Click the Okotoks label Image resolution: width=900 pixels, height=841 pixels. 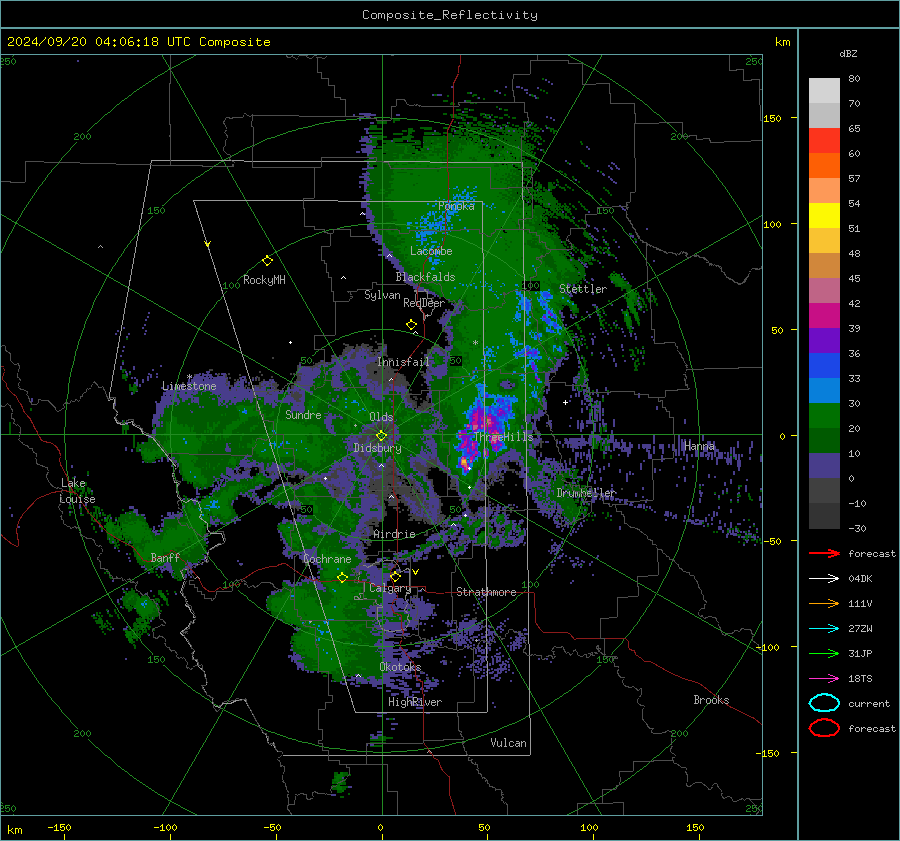click(x=400, y=667)
